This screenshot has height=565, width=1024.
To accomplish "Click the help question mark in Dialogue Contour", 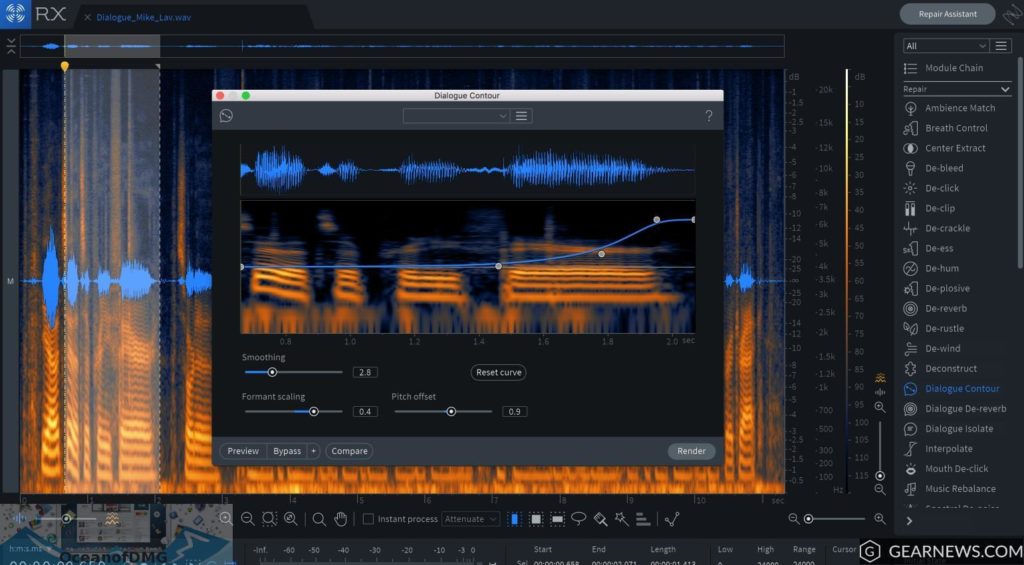I will point(709,116).
